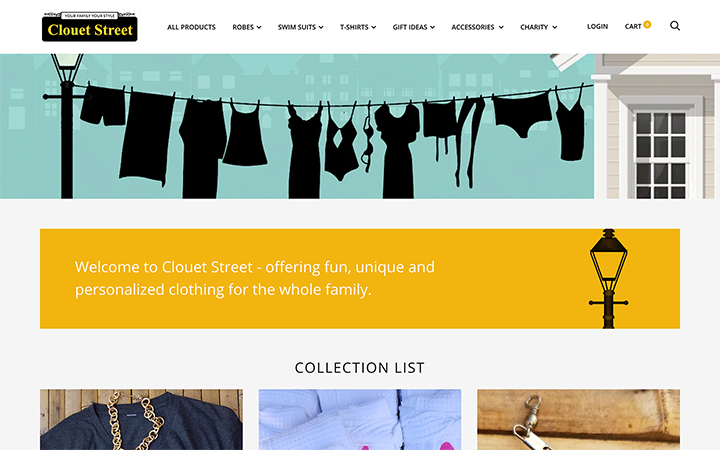The image size is (720, 450).
Task: Open the sweater with gold necklace collection
Action: [141, 420]
